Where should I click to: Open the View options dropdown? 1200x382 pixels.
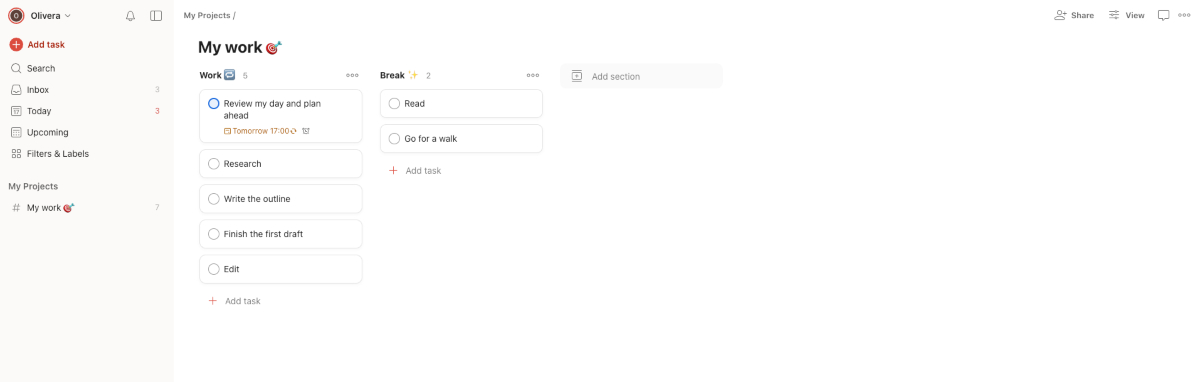coord(1126,15)
